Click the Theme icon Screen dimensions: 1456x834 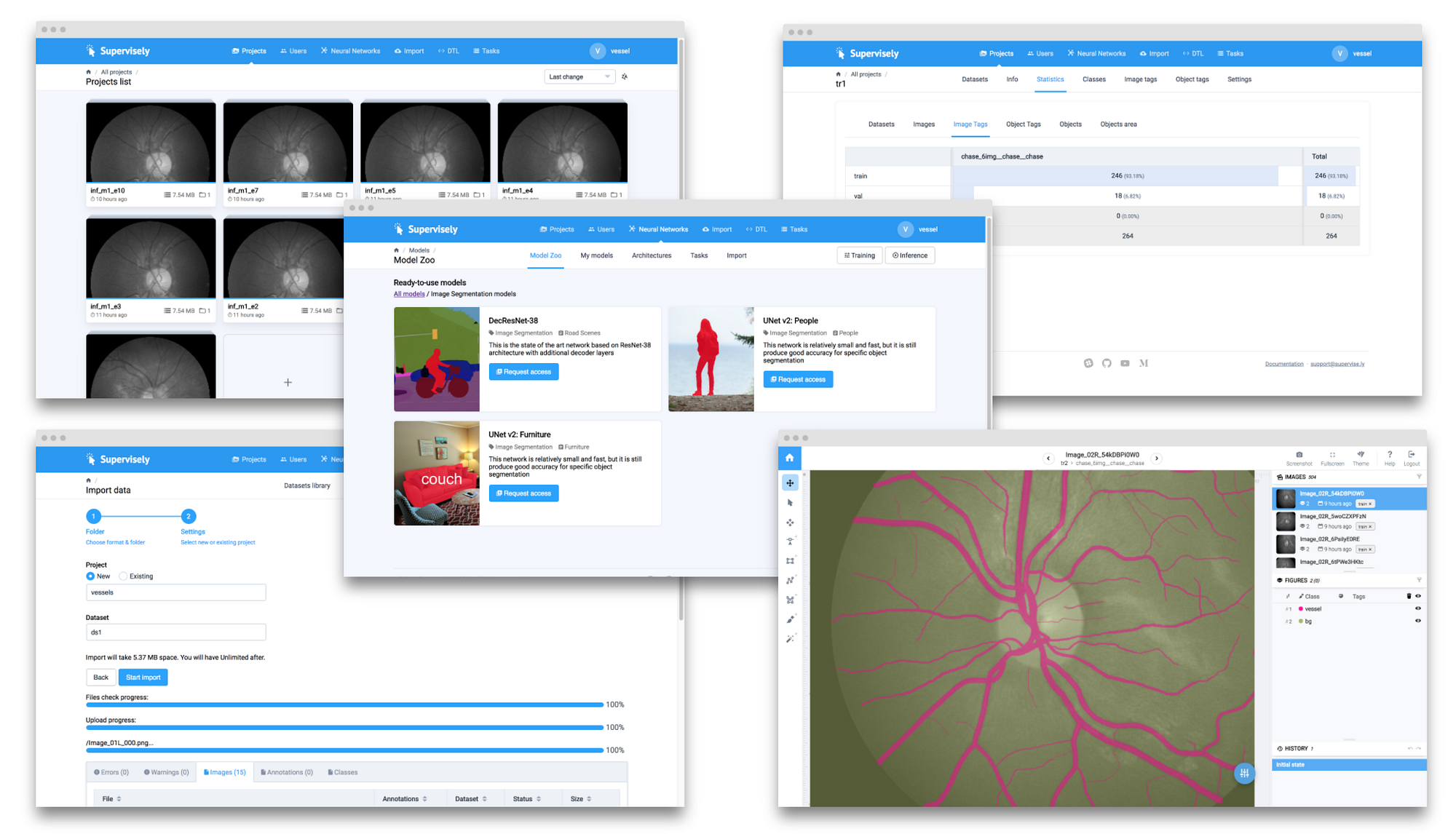click(x=1361, y=455)
